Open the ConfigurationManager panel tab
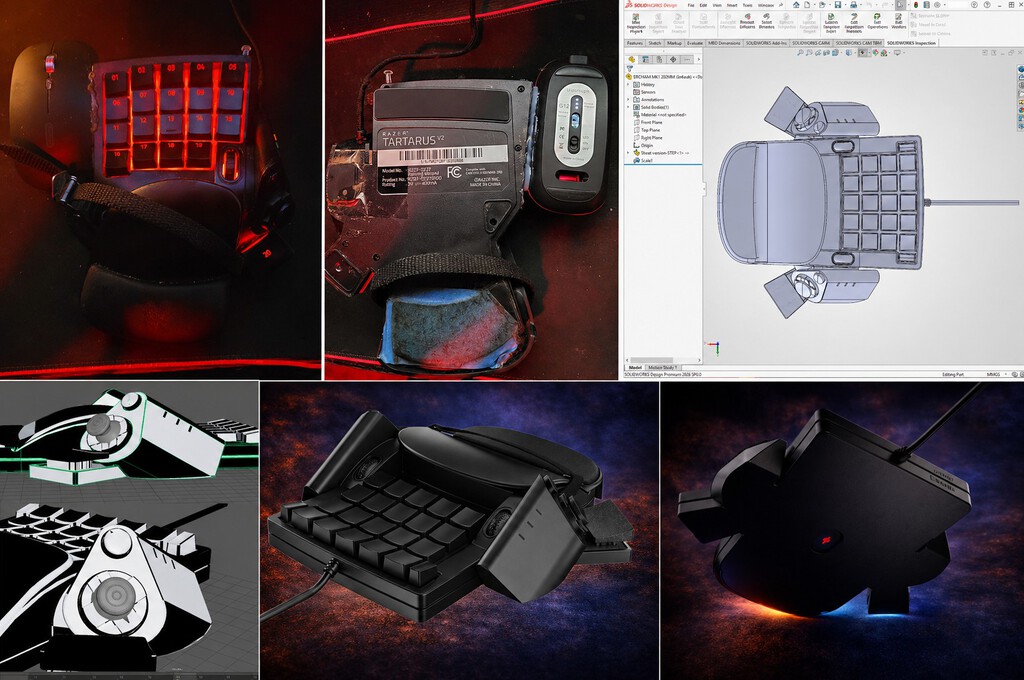The image size is (1024, 680). [x=659, y=59]
